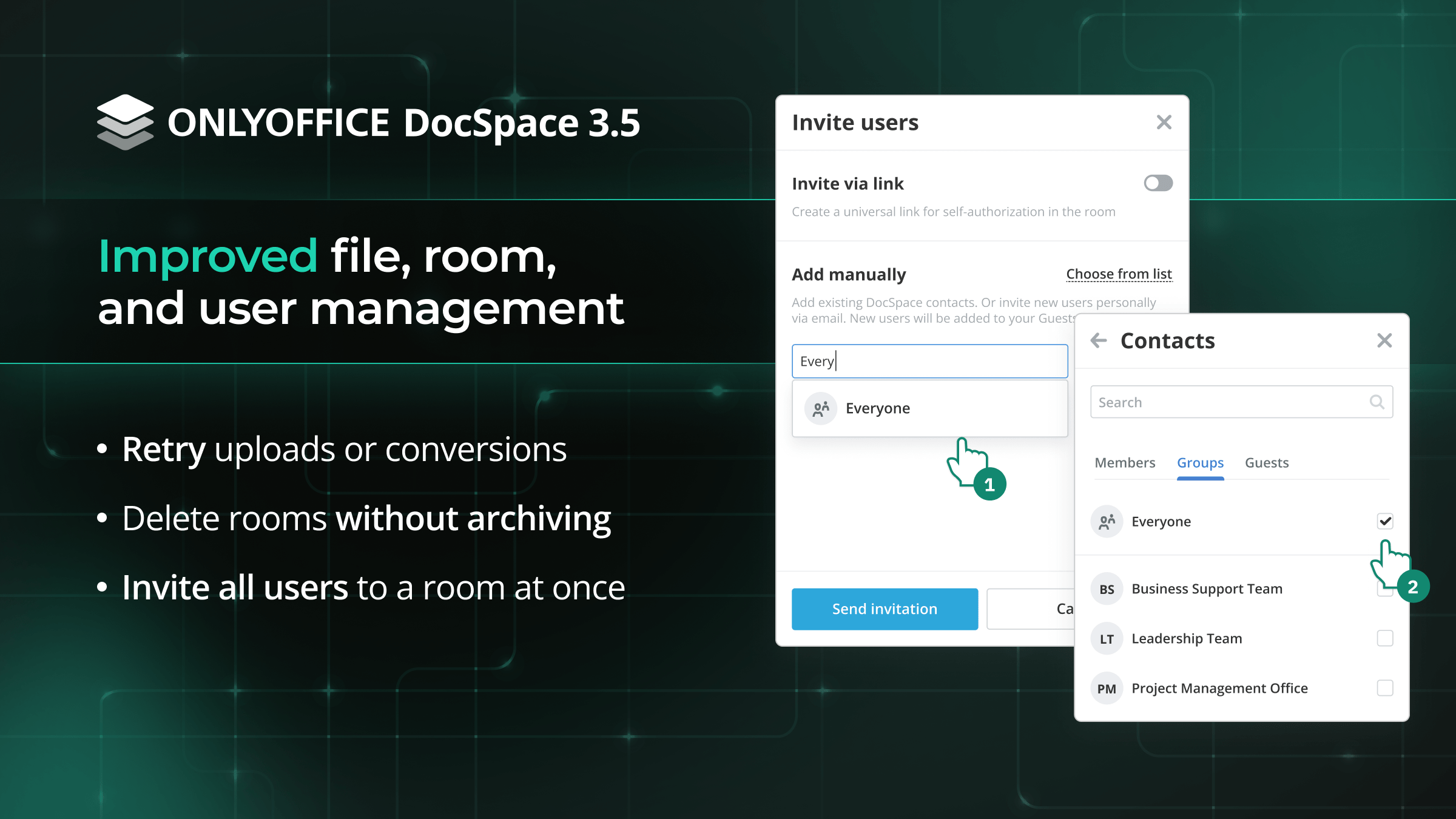This screenshot has height=819, width=1456.
Task: Click the Everyone group icon in suggestion
Action: click(821, 408)
